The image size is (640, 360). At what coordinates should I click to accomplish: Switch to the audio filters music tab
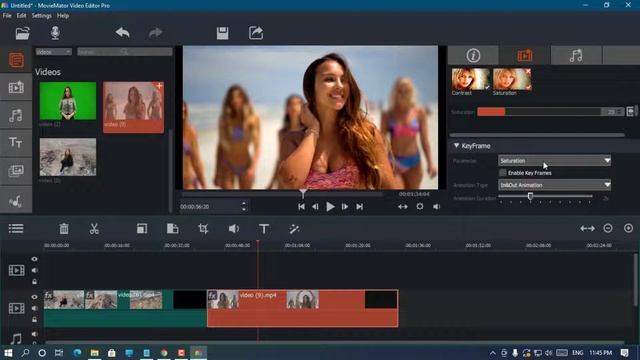[576, 55]
